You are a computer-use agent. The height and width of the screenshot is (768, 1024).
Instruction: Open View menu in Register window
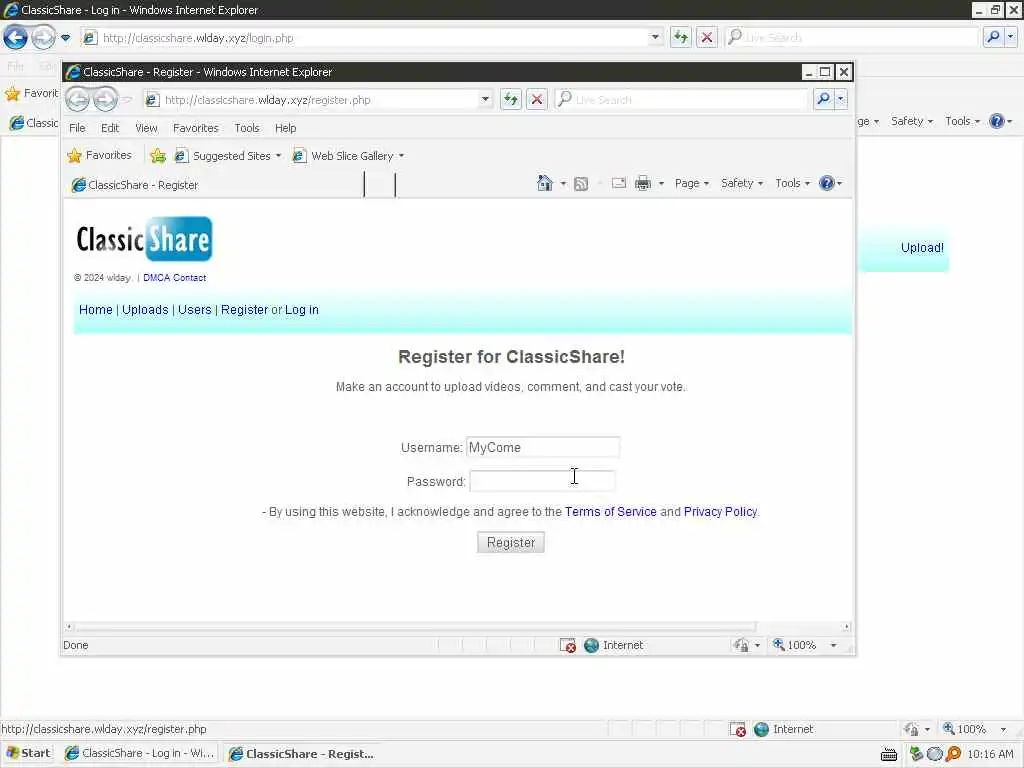point(146,128)
